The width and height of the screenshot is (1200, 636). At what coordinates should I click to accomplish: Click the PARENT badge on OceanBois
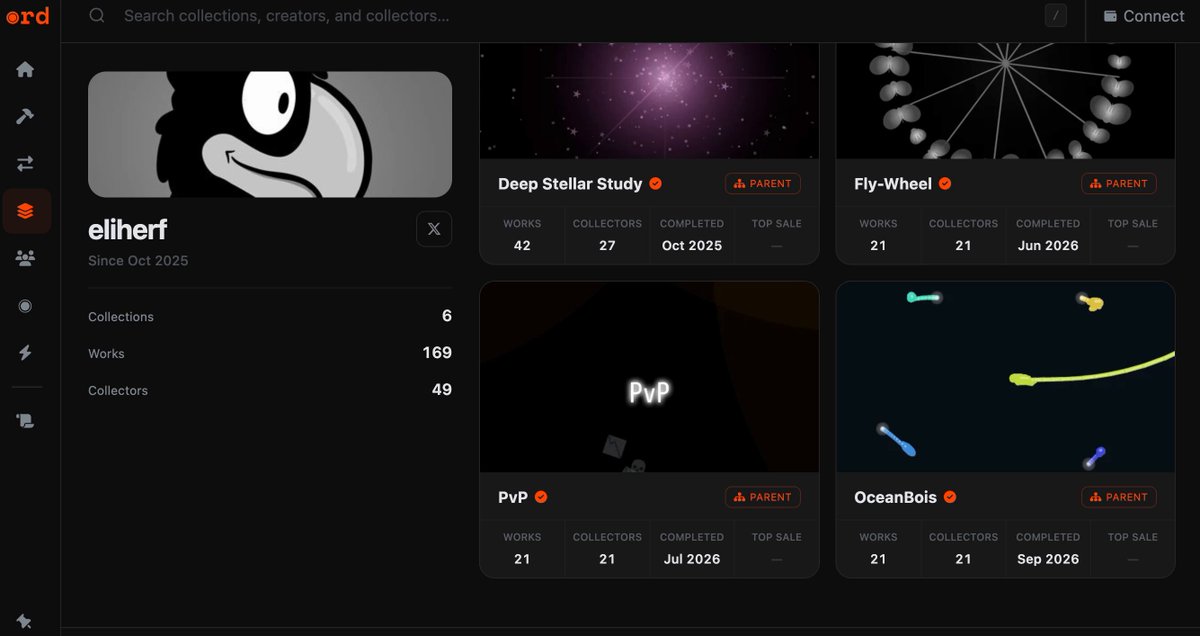[1119, 497]
